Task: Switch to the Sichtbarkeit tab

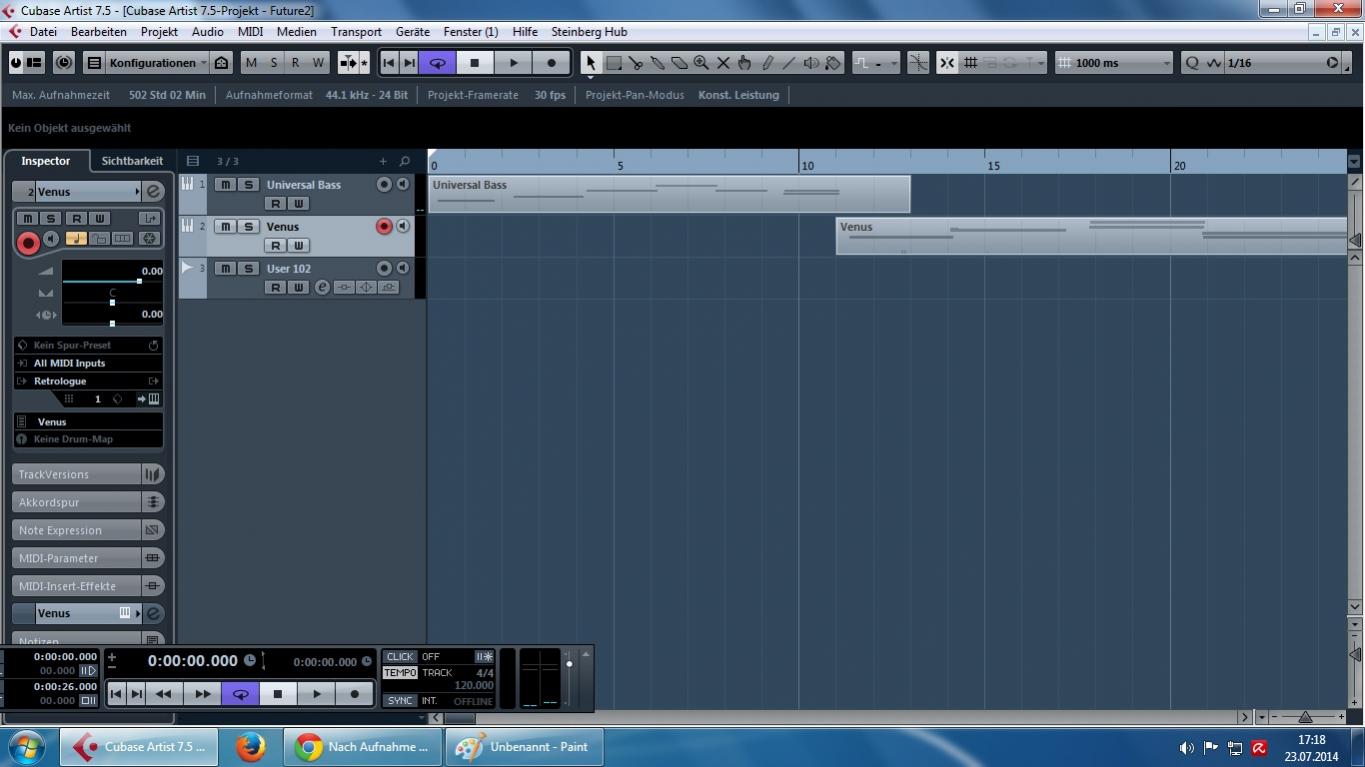Action: 132,161
